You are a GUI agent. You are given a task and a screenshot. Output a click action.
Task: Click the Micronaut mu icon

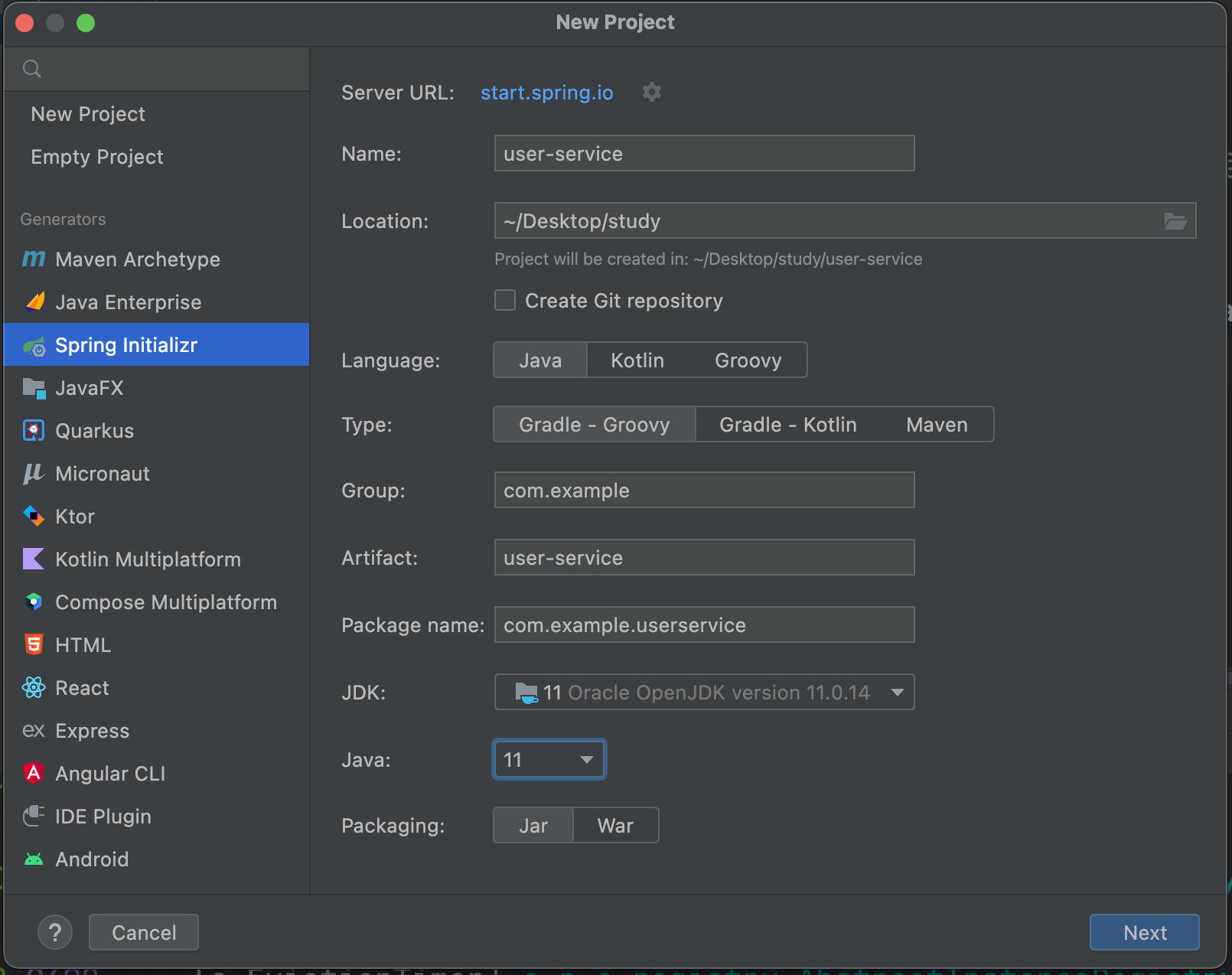pos(34,474)
